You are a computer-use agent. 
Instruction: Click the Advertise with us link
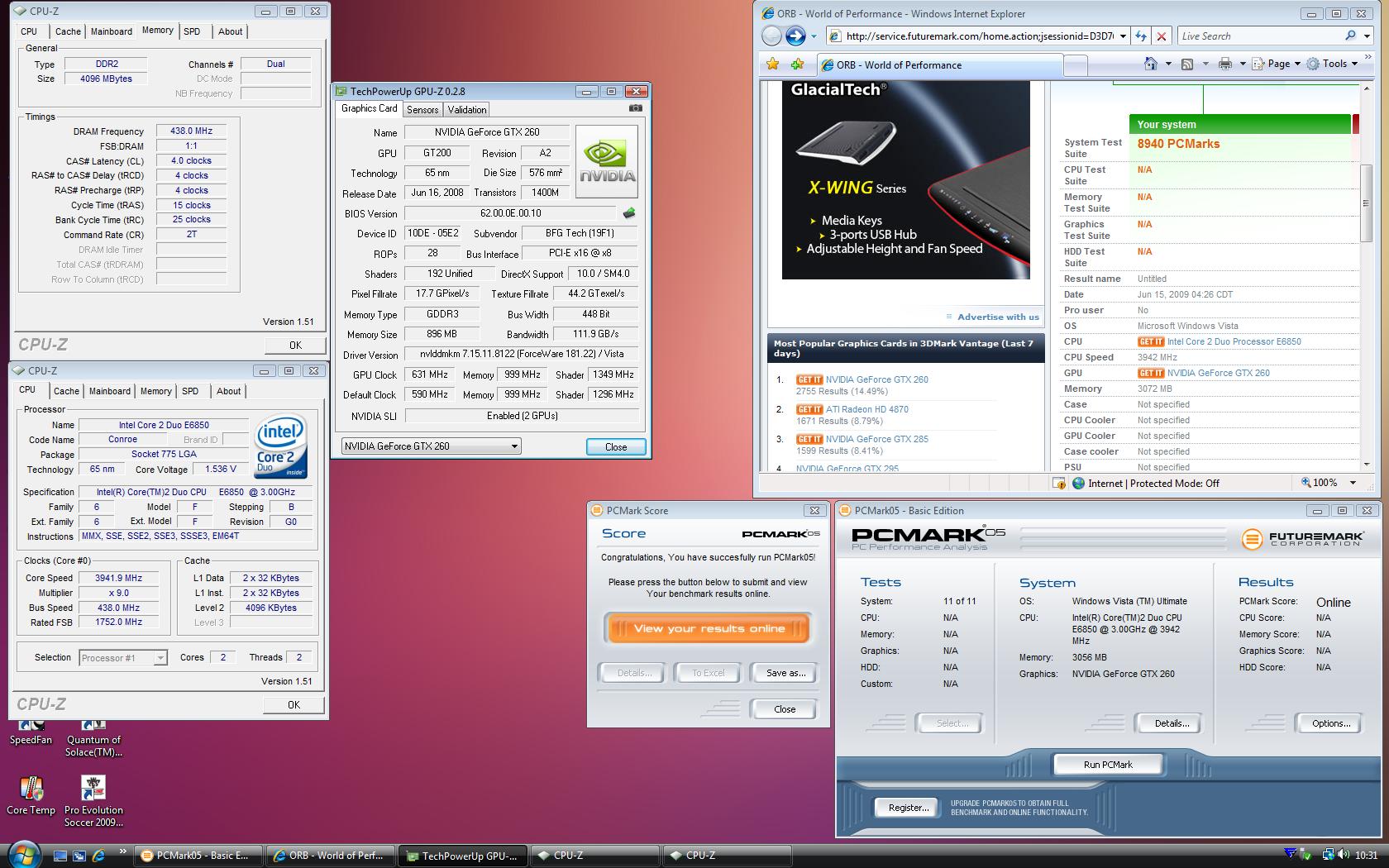click(998, 317)
